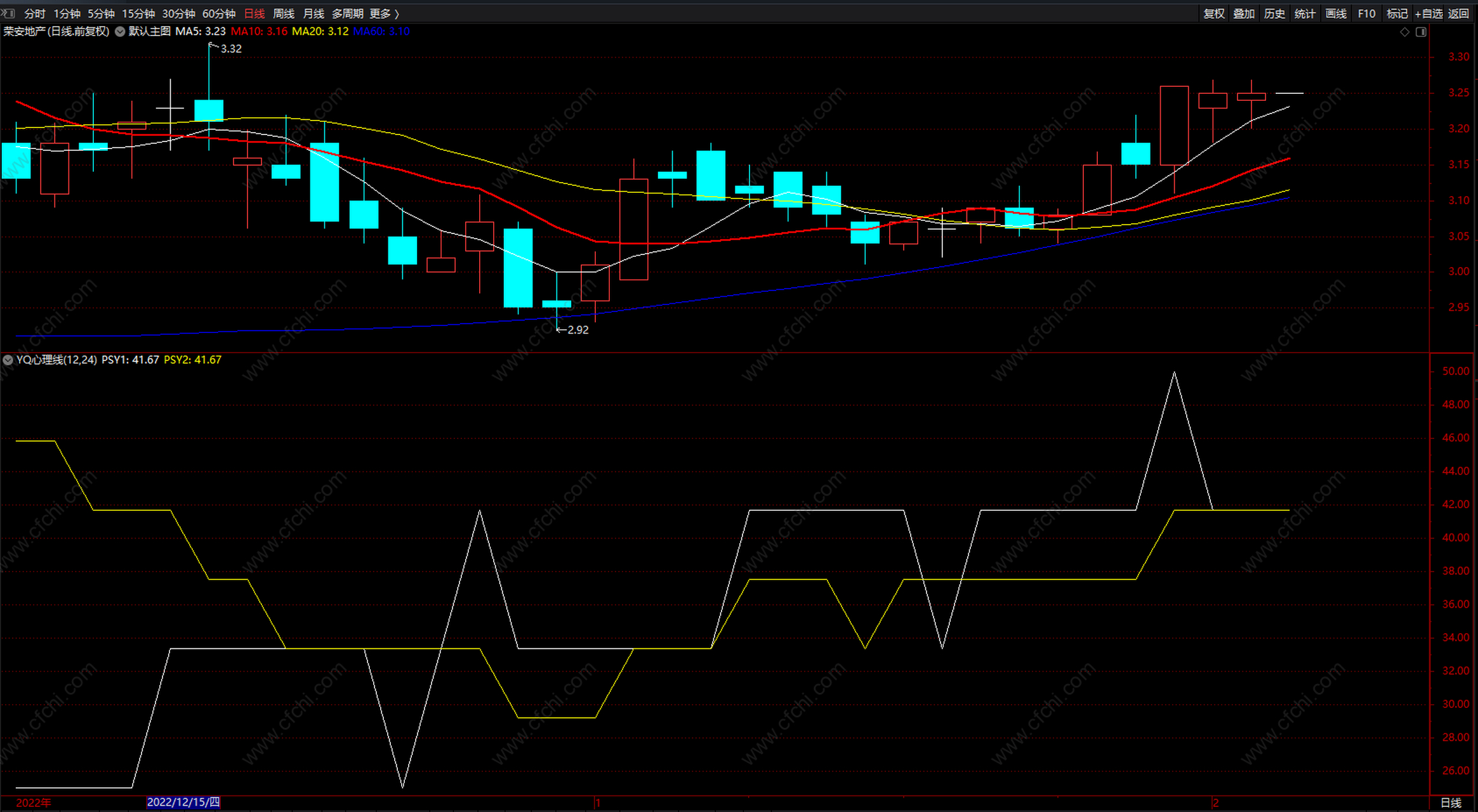The width and height of the screenshot is (1478, 812).
Task: Click the 叠加 overlay button
Action: click(1244, 13)
